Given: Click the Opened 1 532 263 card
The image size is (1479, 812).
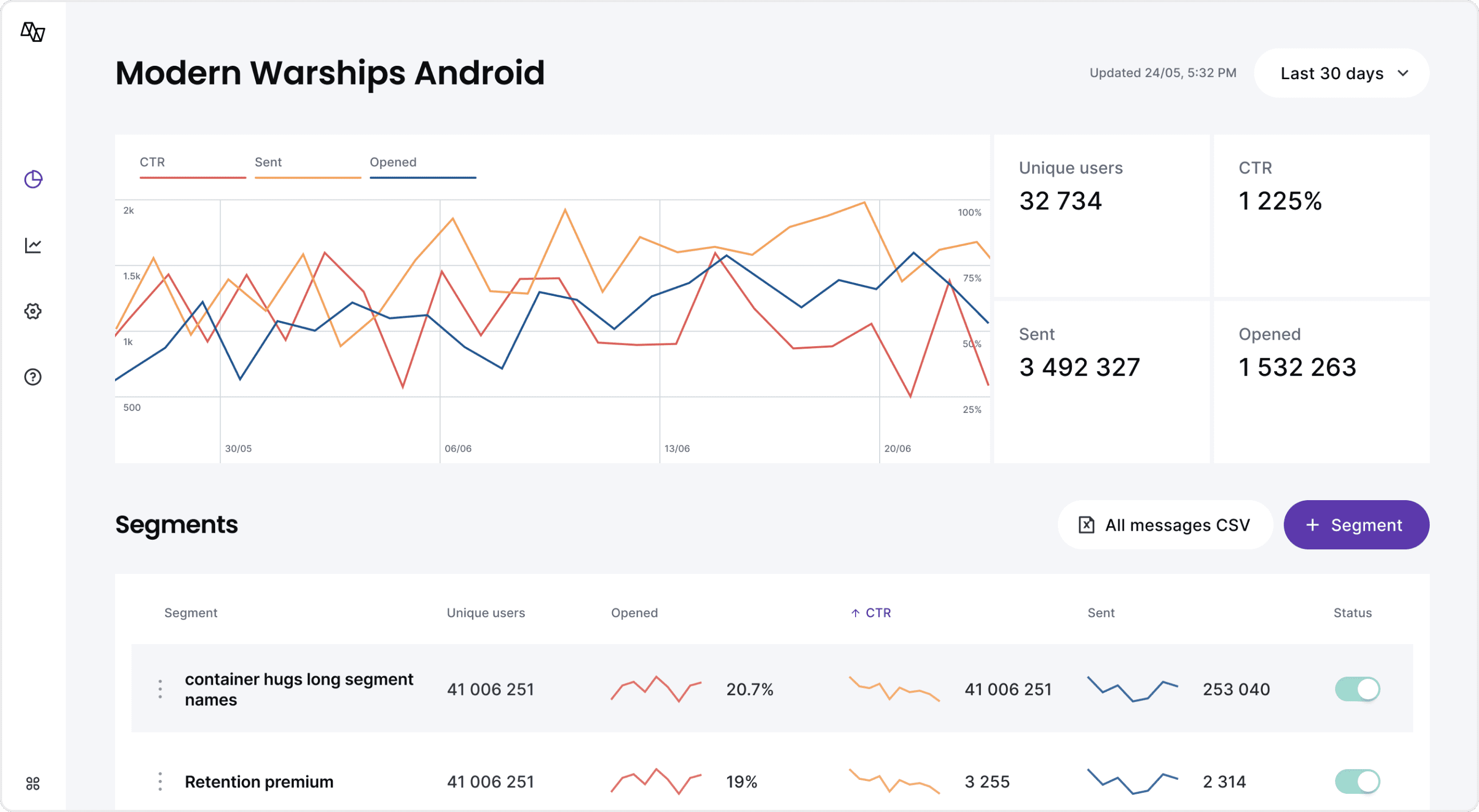Looking at the screenshot, I should (1322, 382).
